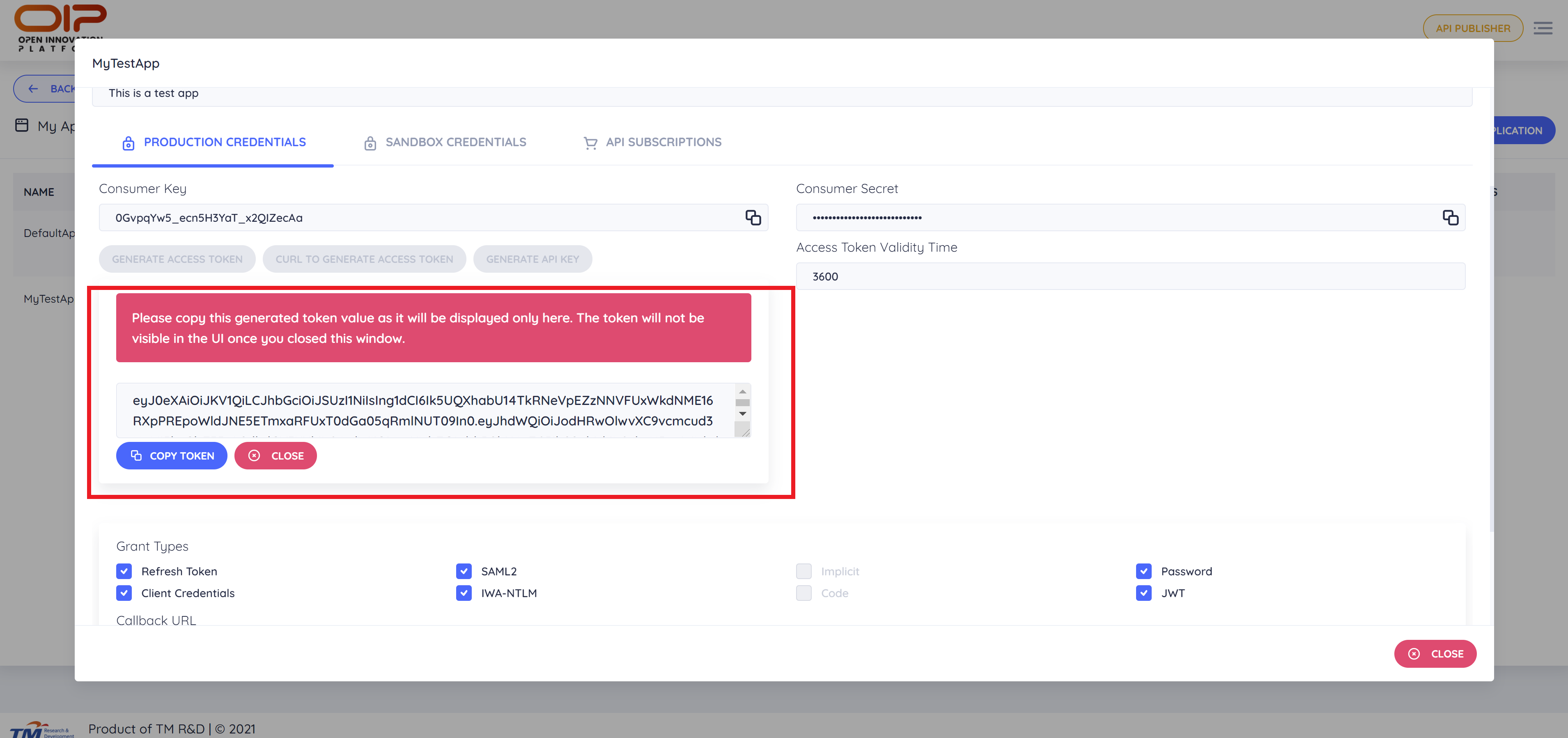Open the API Publisher link
1568x738 pixels.
[x=1472, y=28]
